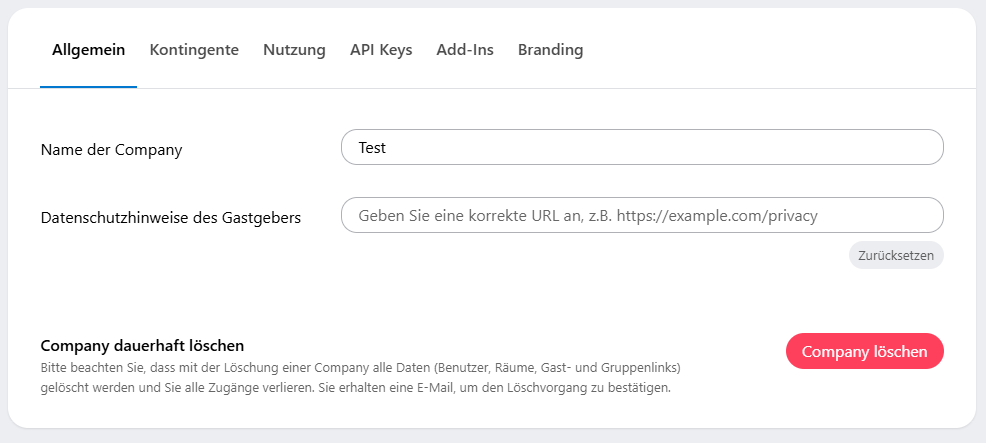986x443 pixels.
Task: Click the deletion warning paragraph text
Action: pos(360,377)
